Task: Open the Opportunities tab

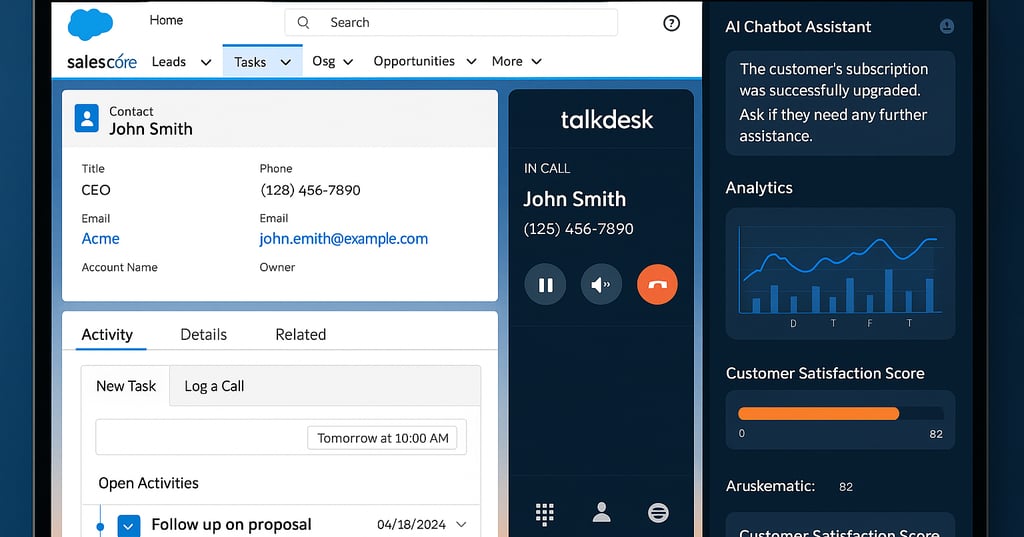Action: pos(414,61)
